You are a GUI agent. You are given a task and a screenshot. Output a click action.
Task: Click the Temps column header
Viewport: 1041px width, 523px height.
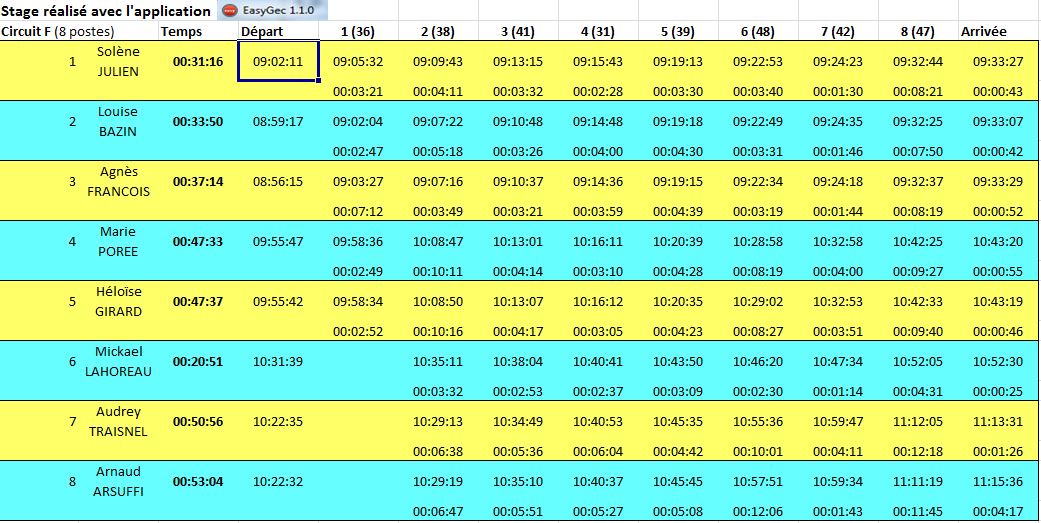181,32
